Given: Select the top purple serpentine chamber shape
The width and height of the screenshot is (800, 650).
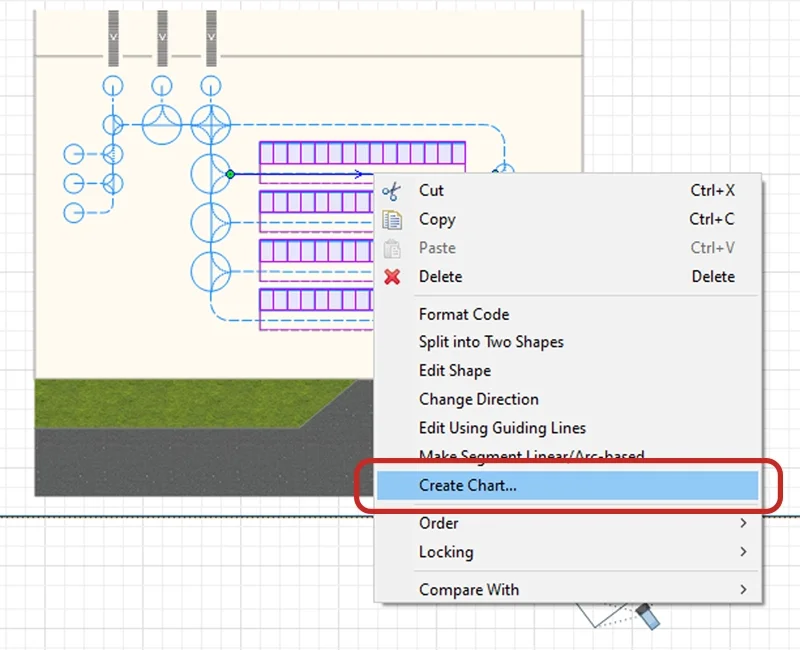Looking at the screenshot, I should 360,153.
